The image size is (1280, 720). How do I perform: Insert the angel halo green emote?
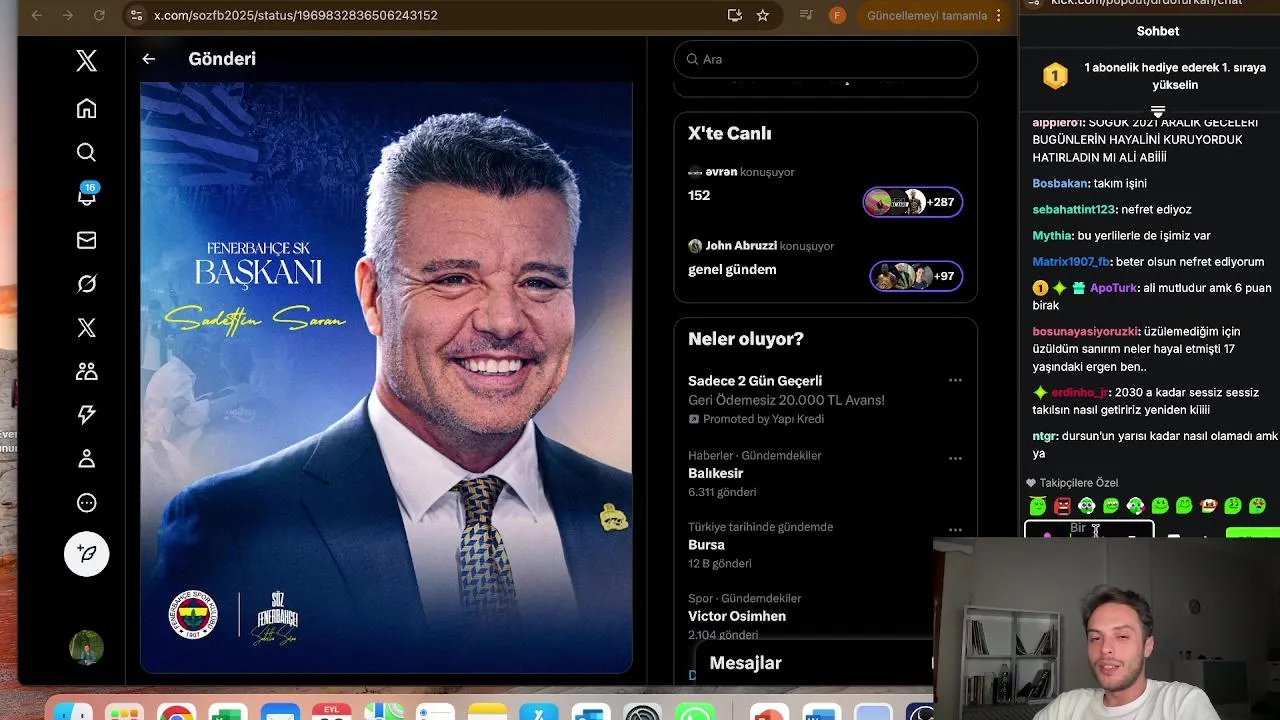pyautogui.click(x=1038, y=505)
